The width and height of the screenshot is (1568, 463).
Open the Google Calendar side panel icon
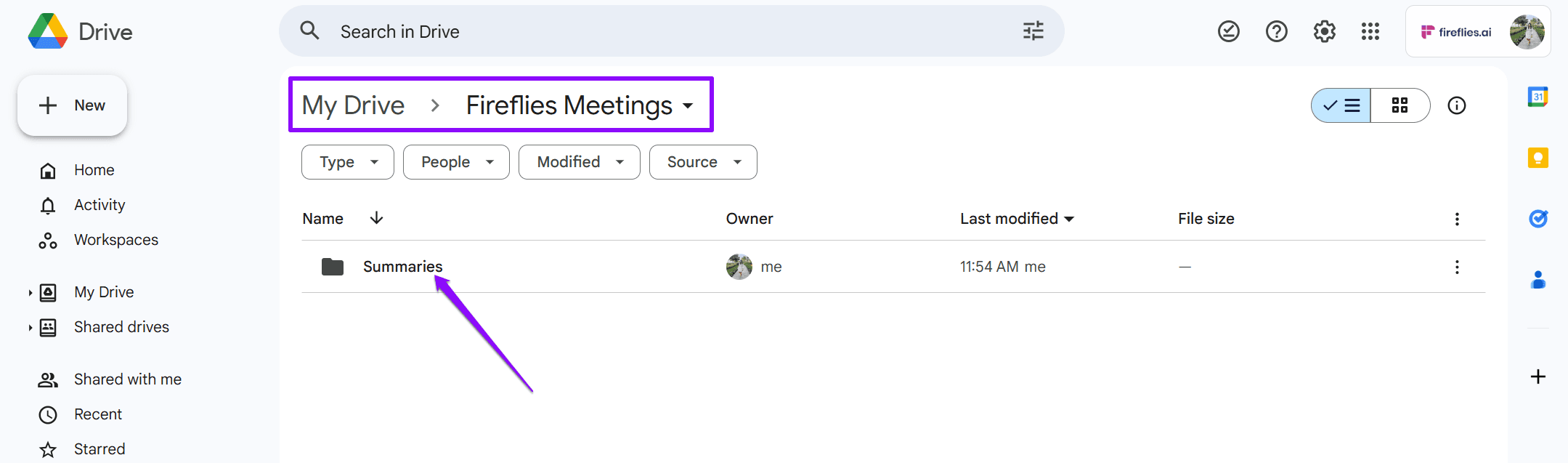(x=1537, y=97)
